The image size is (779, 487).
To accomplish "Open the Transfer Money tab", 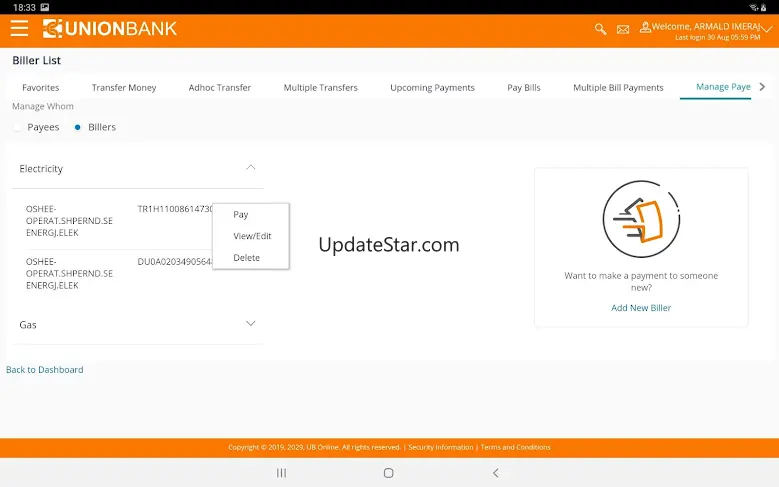I will click(x=124, y=87).
